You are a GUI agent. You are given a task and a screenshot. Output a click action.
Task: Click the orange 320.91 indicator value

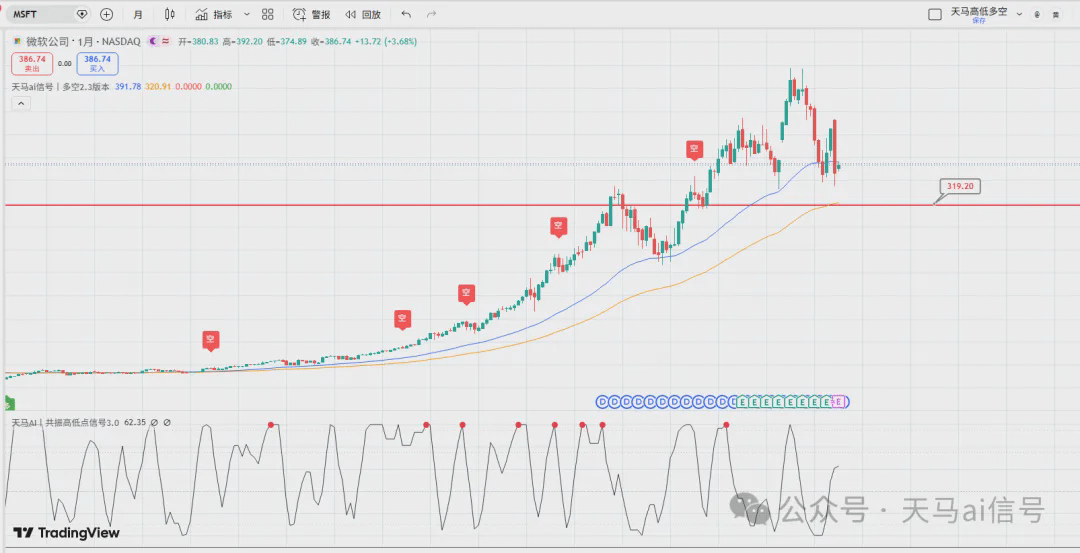coord(158,87)
